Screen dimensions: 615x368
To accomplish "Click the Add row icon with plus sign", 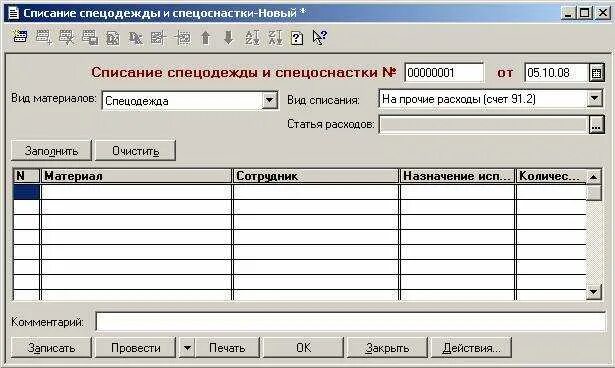I will [43, 38].
